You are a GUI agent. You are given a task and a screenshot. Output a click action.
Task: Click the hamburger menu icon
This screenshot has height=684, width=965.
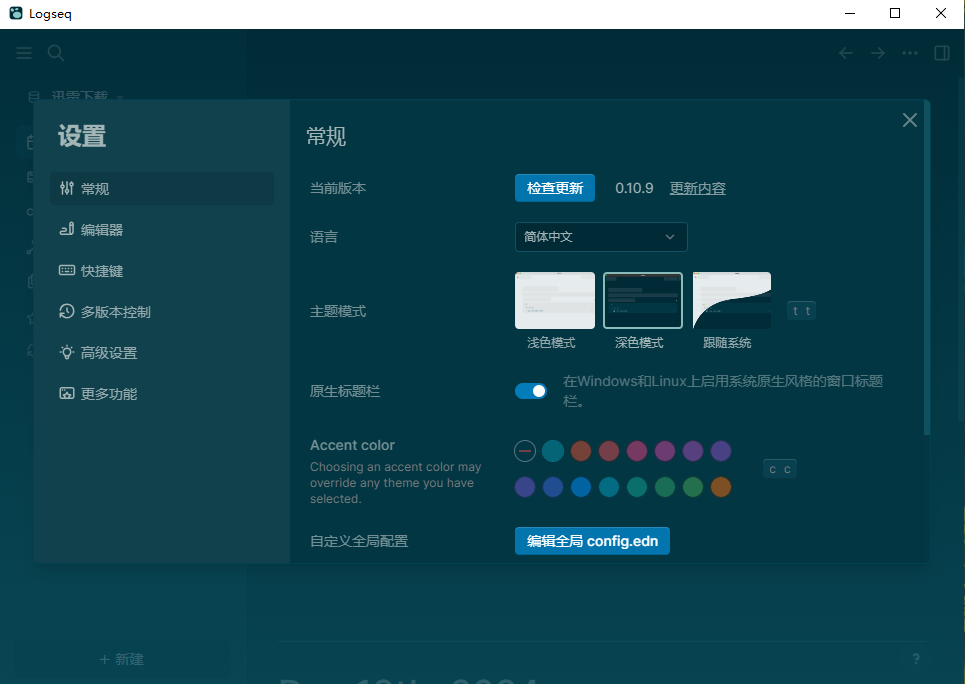24,53
